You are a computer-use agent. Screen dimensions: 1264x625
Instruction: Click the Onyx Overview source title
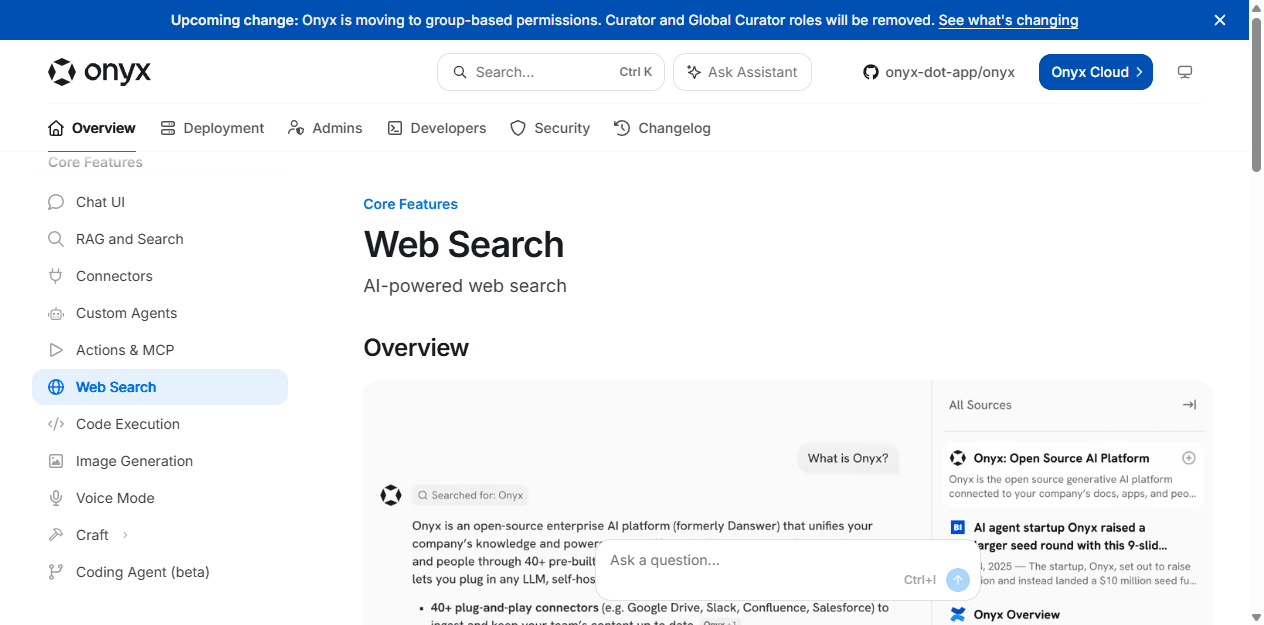click(x=1016, y=615)
